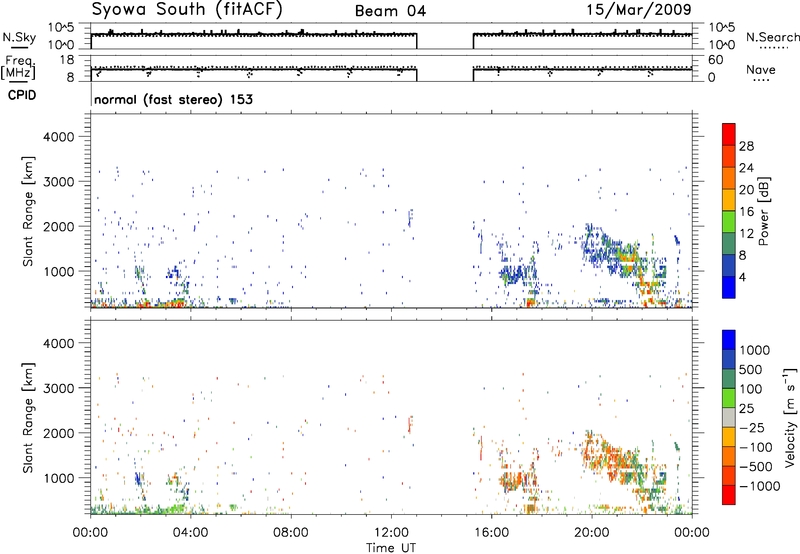Click the '20:00' time axis tick label
800x554 pixels.
591,532
